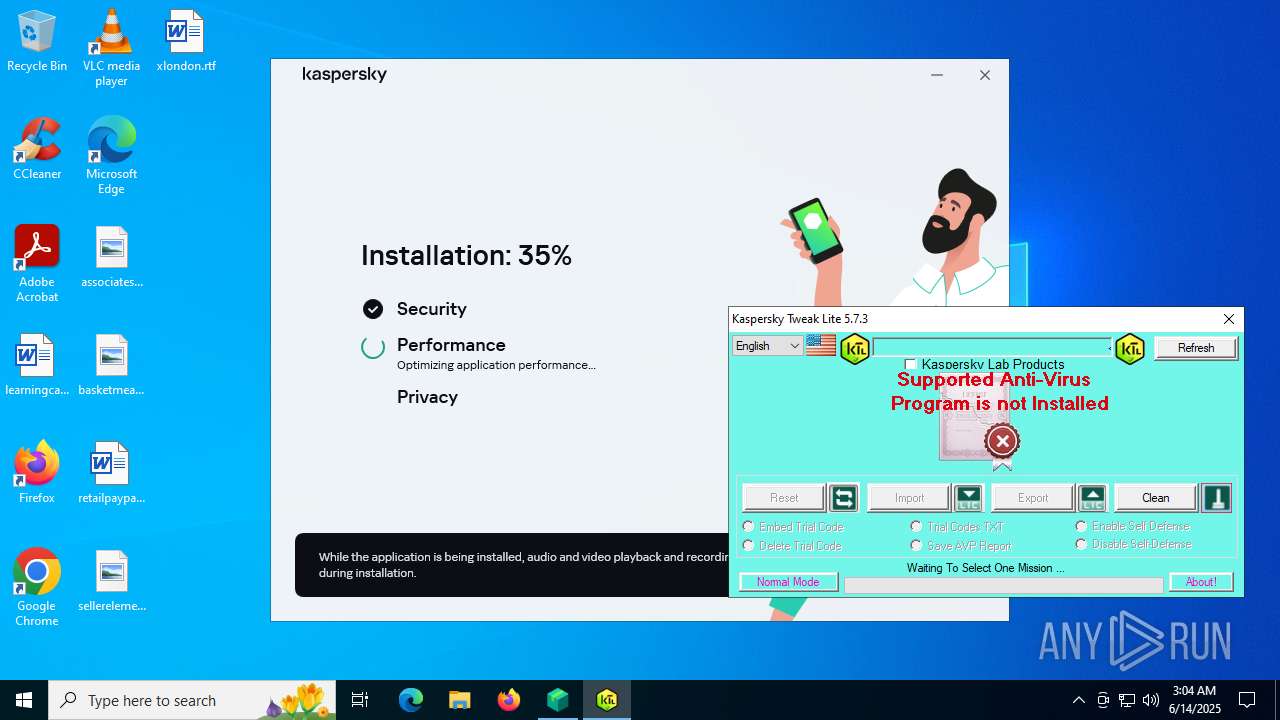Select the sellereleme image file icon
1280x720 pixels.
pyautogui.click(x=111, y=582)
